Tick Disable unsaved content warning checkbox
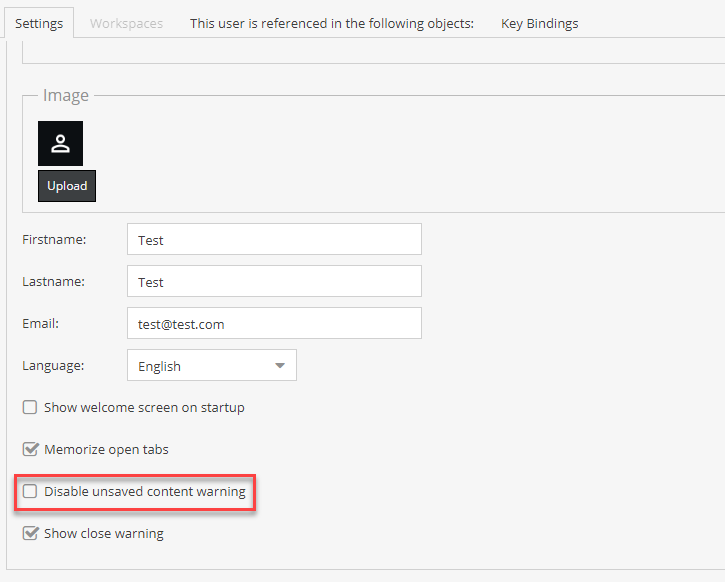 [x=30, y=491]
